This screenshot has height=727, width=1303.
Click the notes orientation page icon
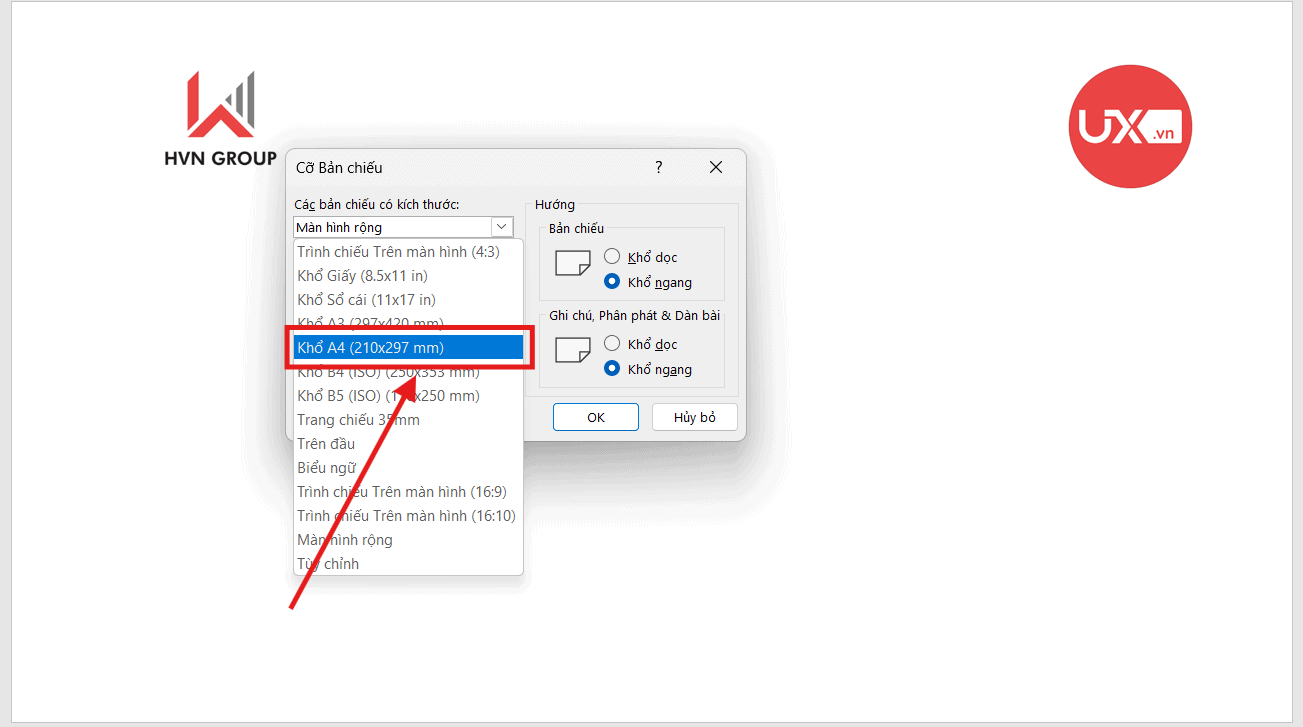[572, 350]
